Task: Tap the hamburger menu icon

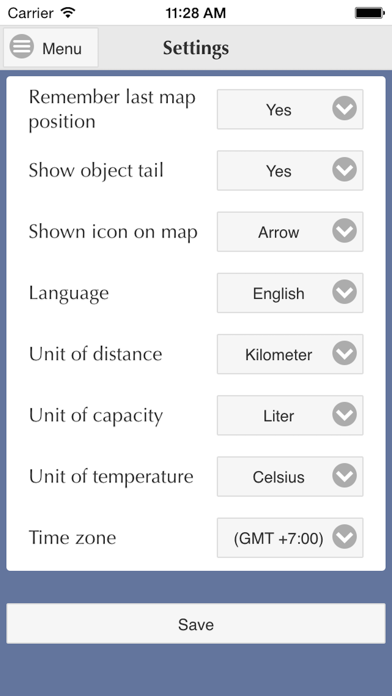Action: [x=22, y=46]
